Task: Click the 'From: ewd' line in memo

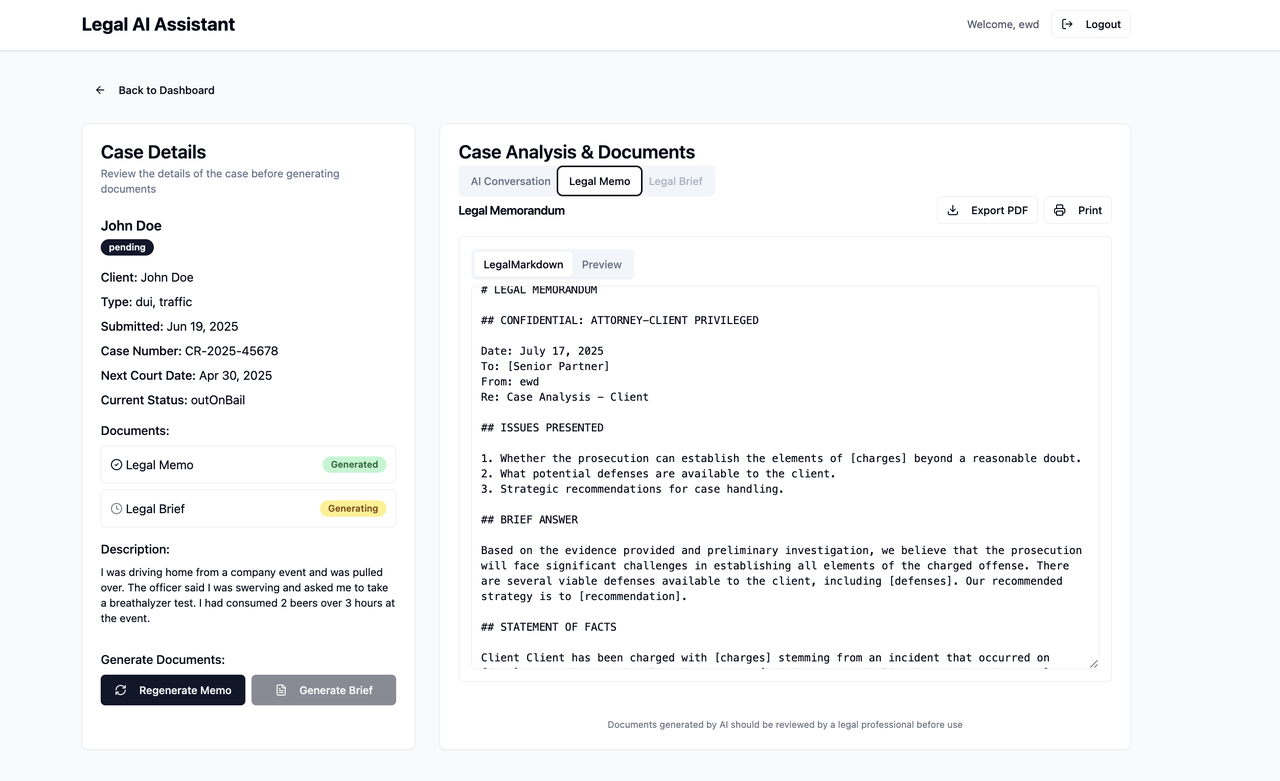Action: [510, 382]
